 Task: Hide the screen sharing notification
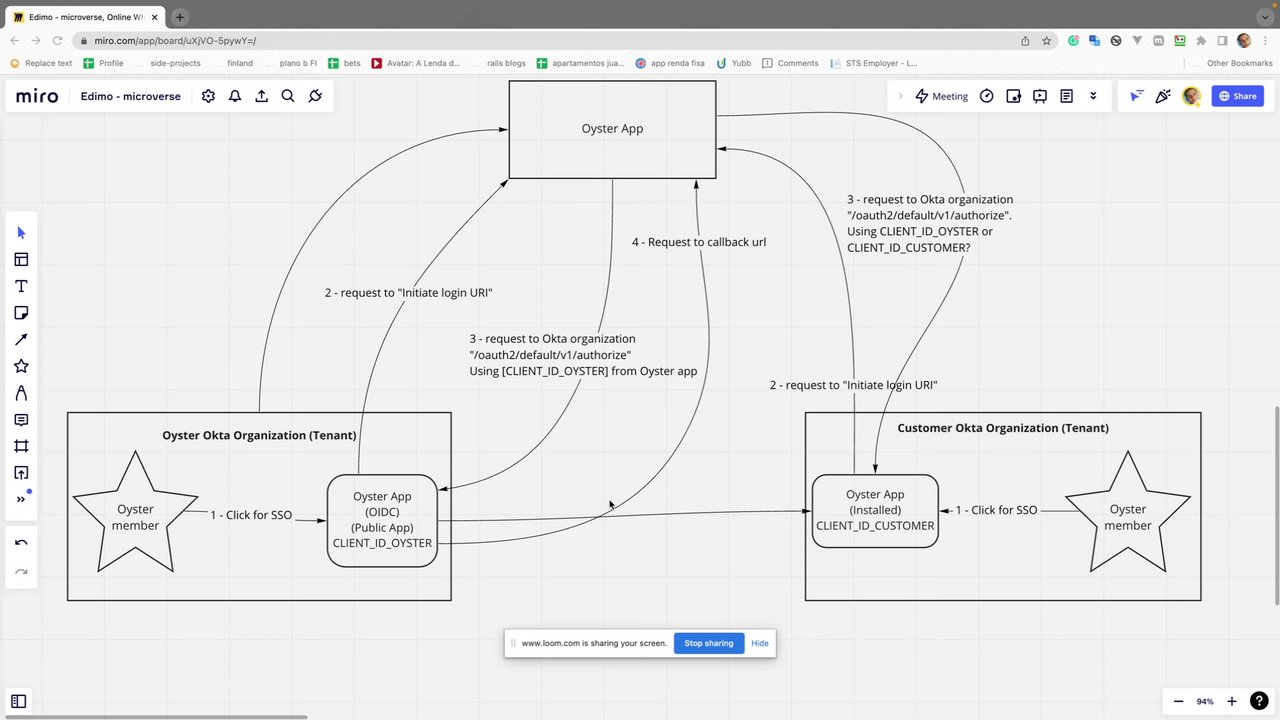coord(760,643)
